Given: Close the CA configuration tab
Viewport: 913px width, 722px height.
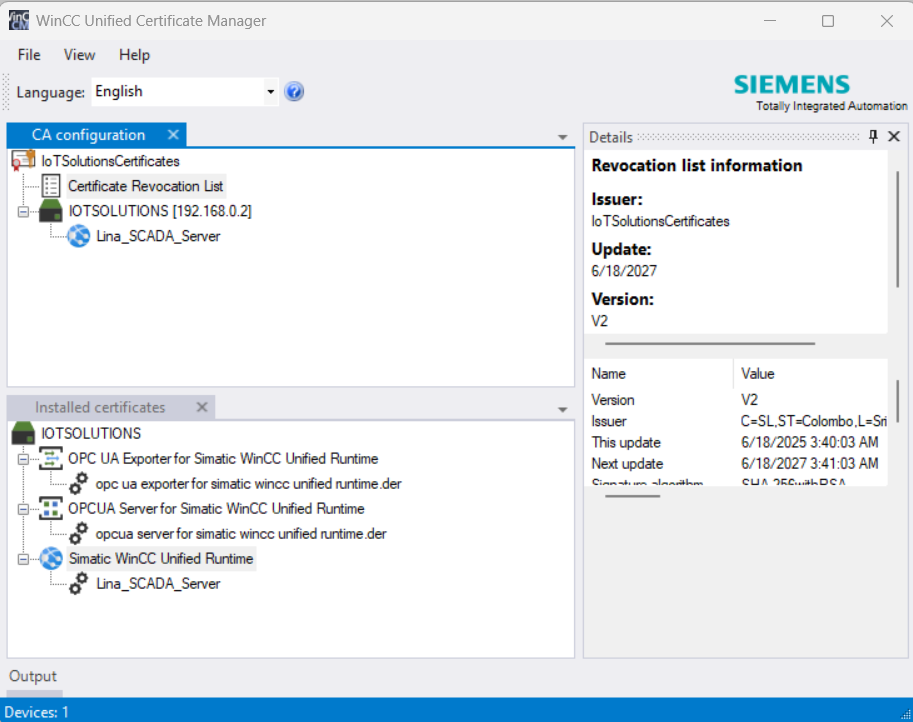Looking at the screenshot, I should [173, 135].
